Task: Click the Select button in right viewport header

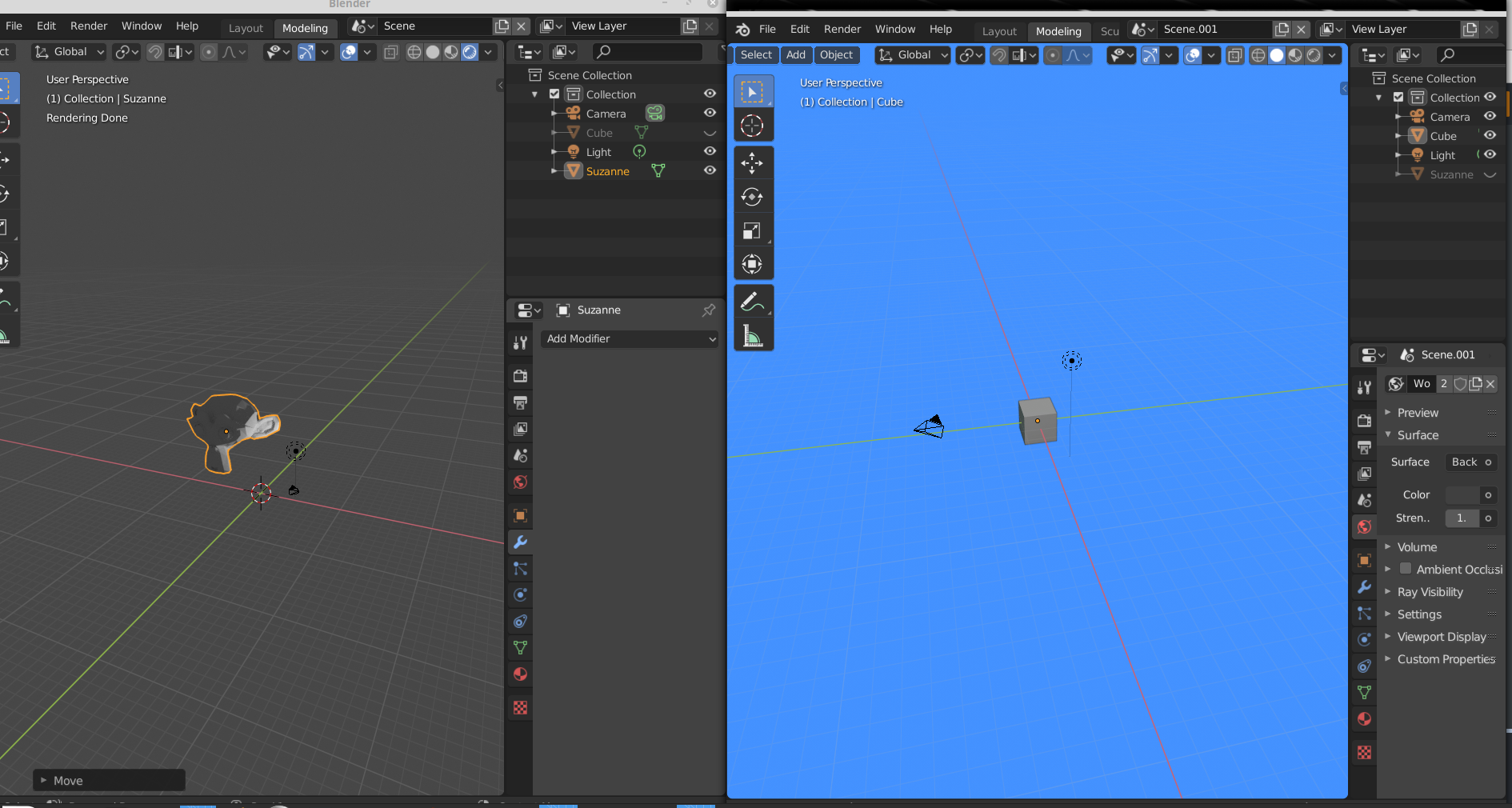Action: tap(756, 55)
